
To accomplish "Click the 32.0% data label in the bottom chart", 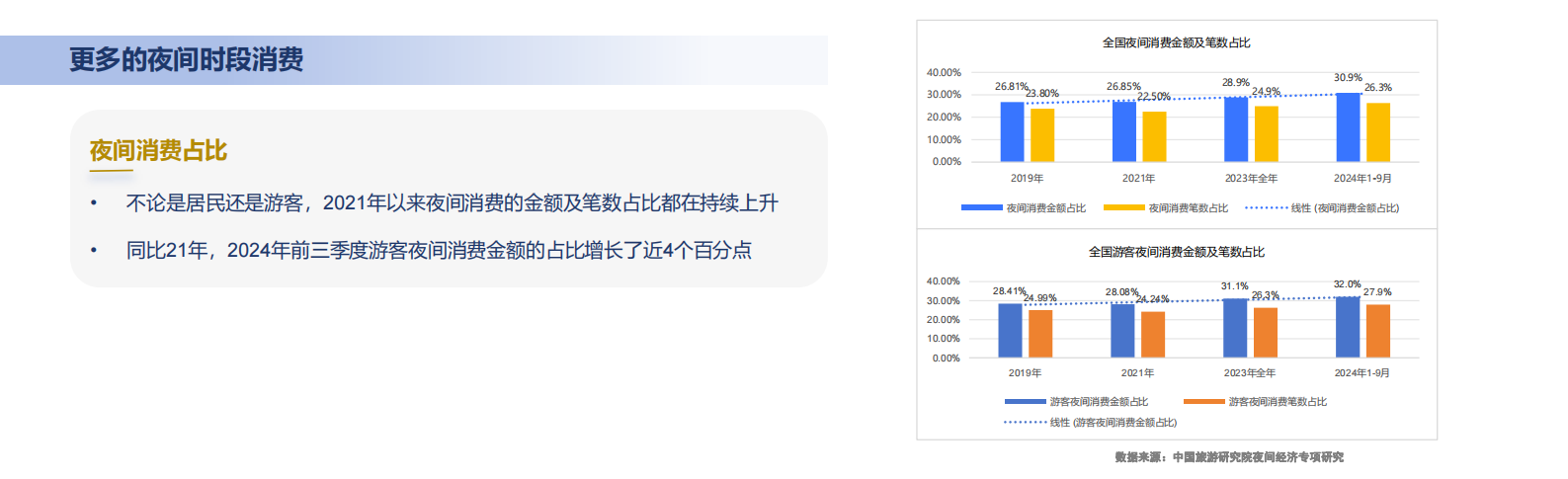I will pyautogui.click(x=1347, y=284).
